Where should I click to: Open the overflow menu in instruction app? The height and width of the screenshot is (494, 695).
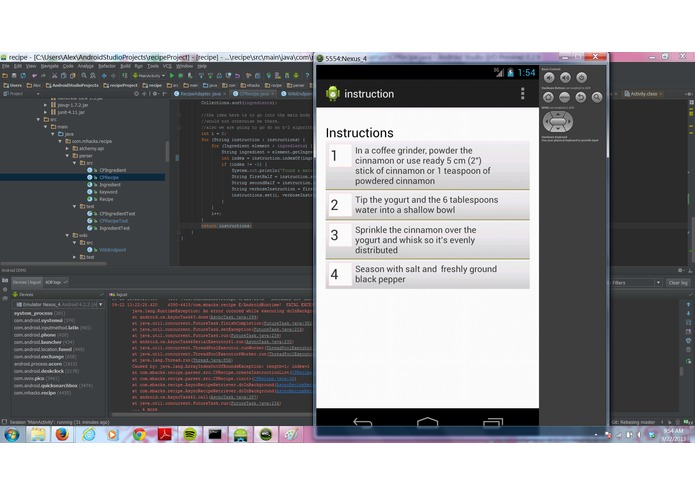523,93
